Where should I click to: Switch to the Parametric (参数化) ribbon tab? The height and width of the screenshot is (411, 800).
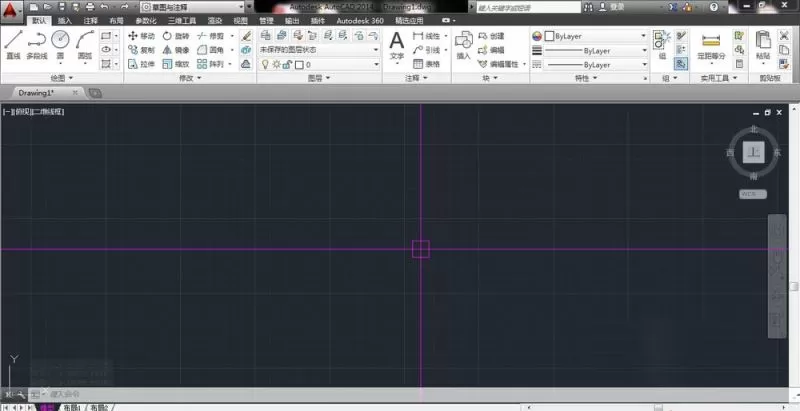coord(146,21)
